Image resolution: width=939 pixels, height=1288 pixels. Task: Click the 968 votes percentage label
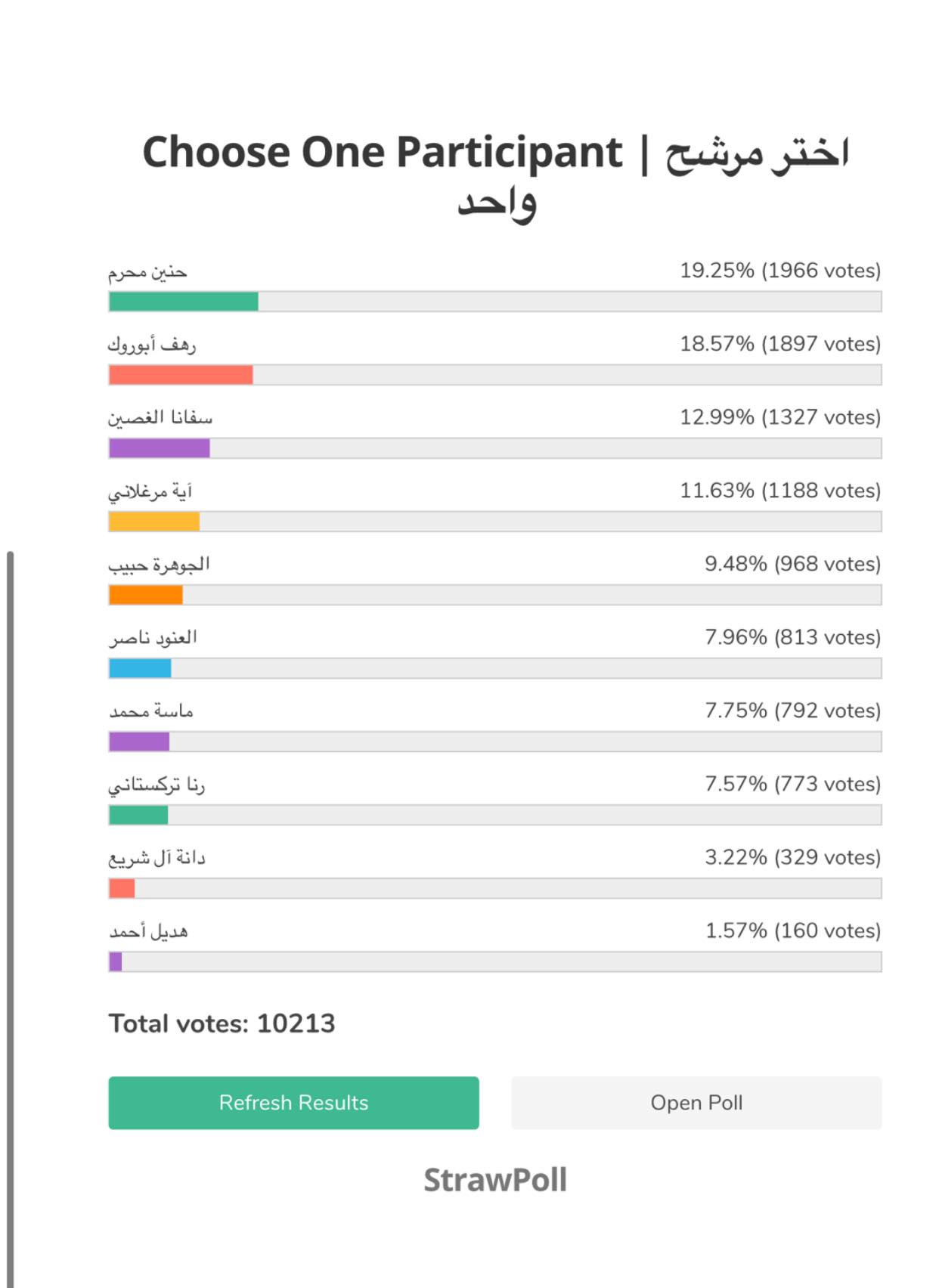pos(792,564)
